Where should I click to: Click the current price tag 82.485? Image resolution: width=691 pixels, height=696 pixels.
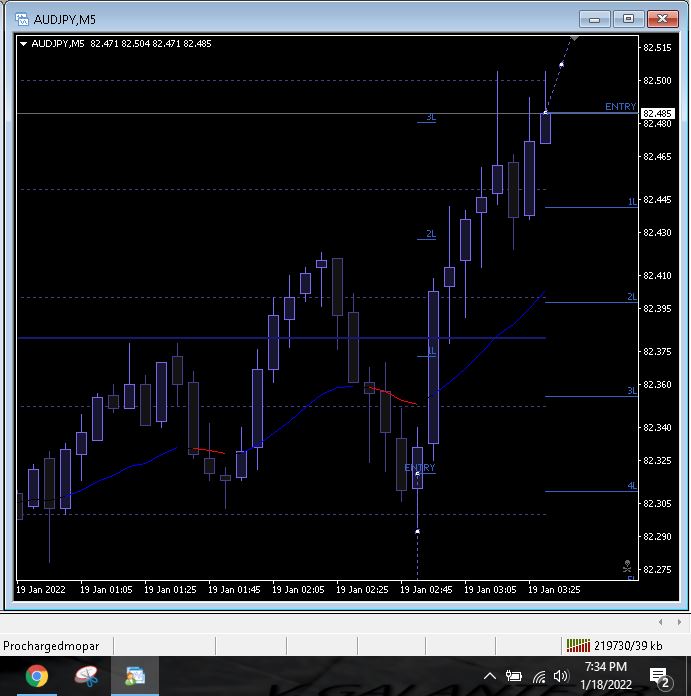click(x=658, y=114)
